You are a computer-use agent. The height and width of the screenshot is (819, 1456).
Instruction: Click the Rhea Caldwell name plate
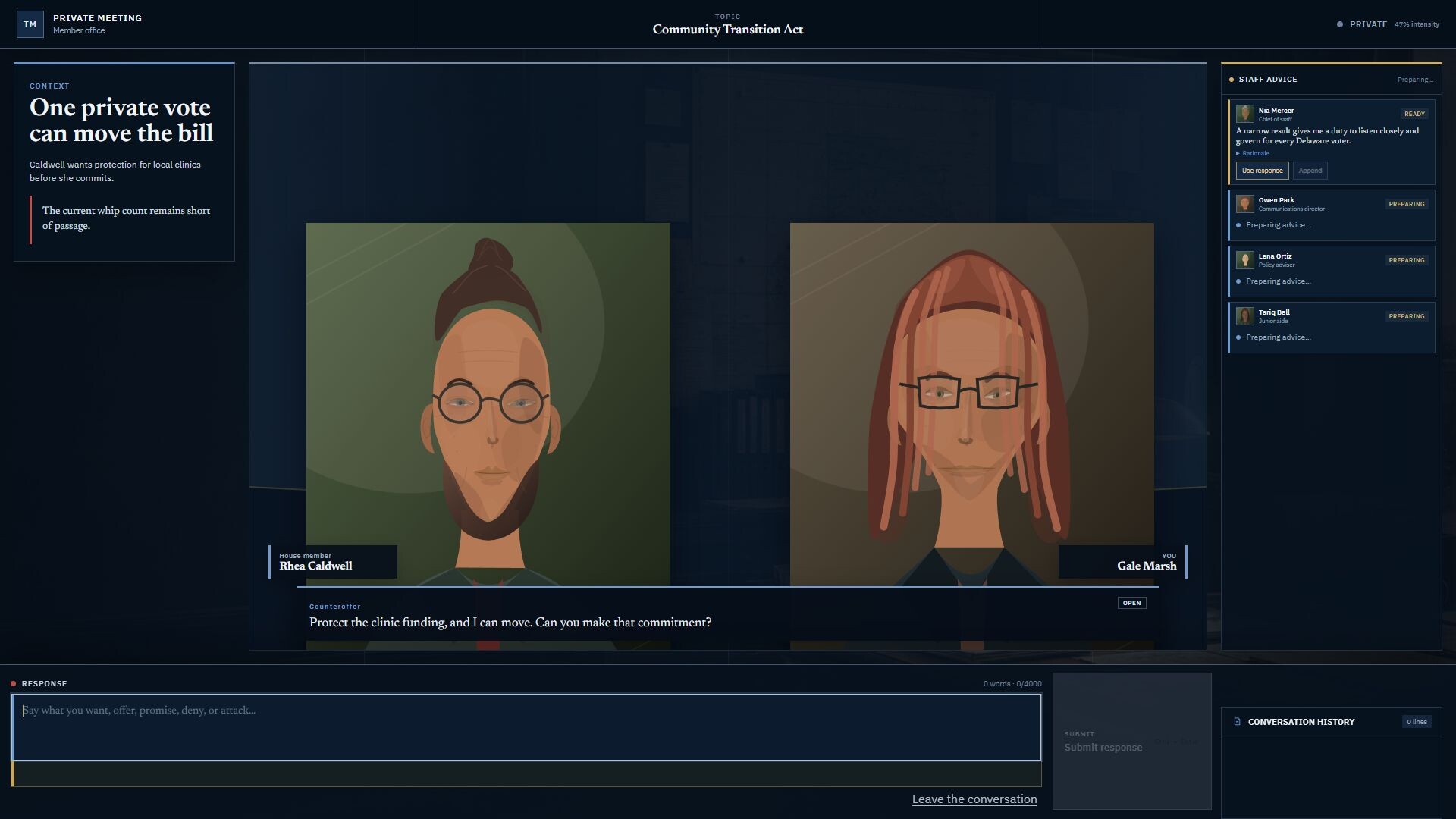[x=333, y=562]
